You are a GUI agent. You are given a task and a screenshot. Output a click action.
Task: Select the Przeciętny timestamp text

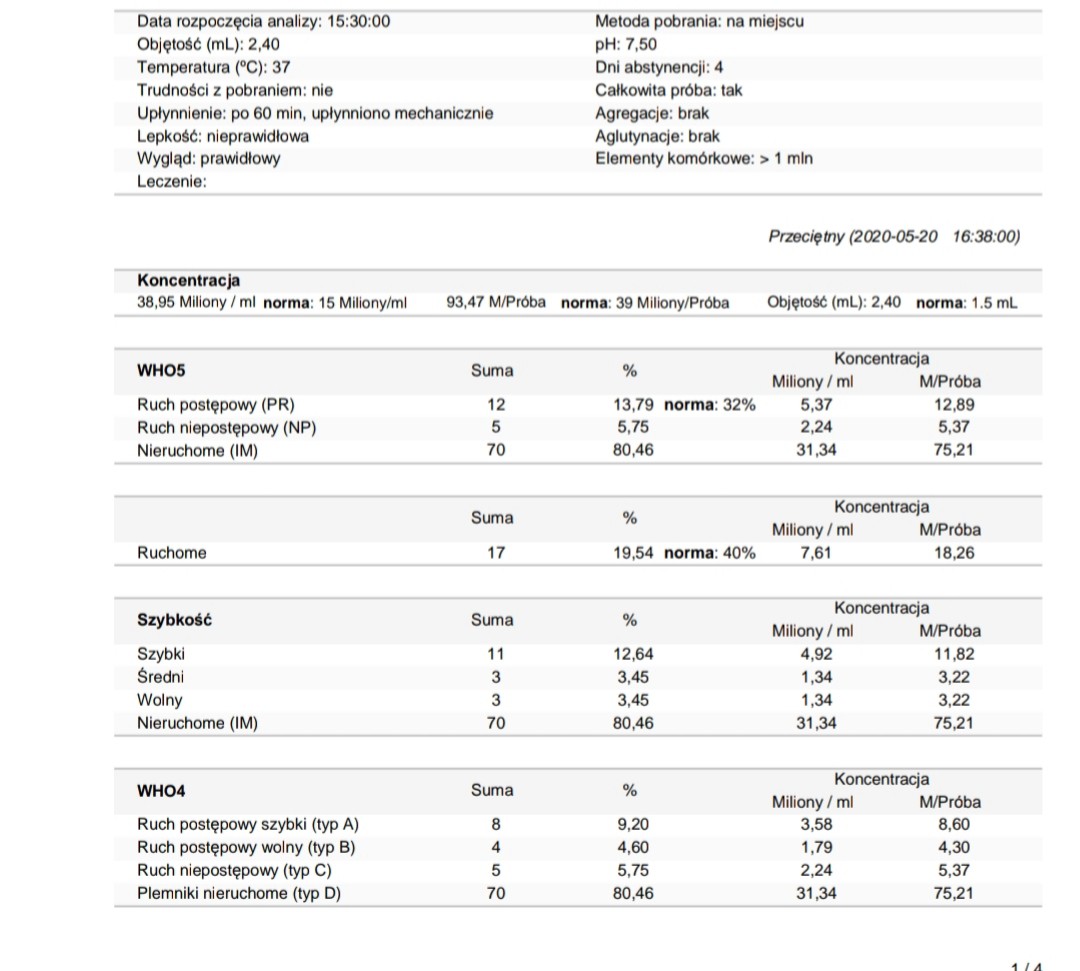(x=893, y=237)
